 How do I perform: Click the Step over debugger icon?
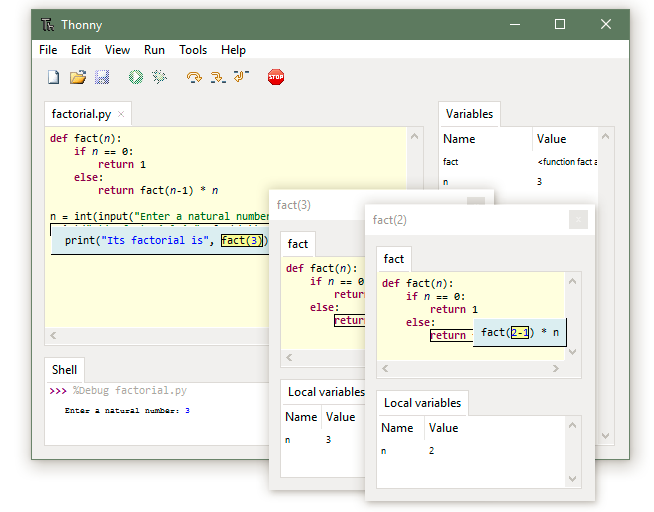tap(194, 77)
